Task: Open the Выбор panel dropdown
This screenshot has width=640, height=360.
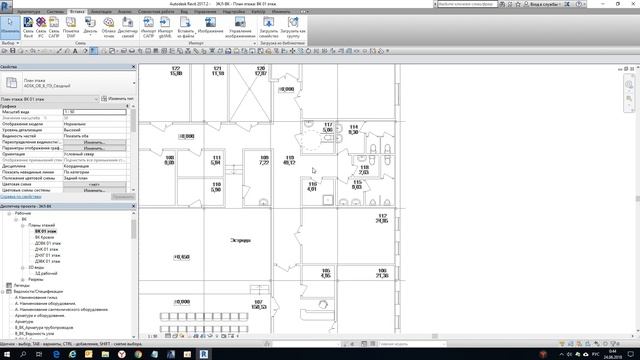Action: click(10, 43)
